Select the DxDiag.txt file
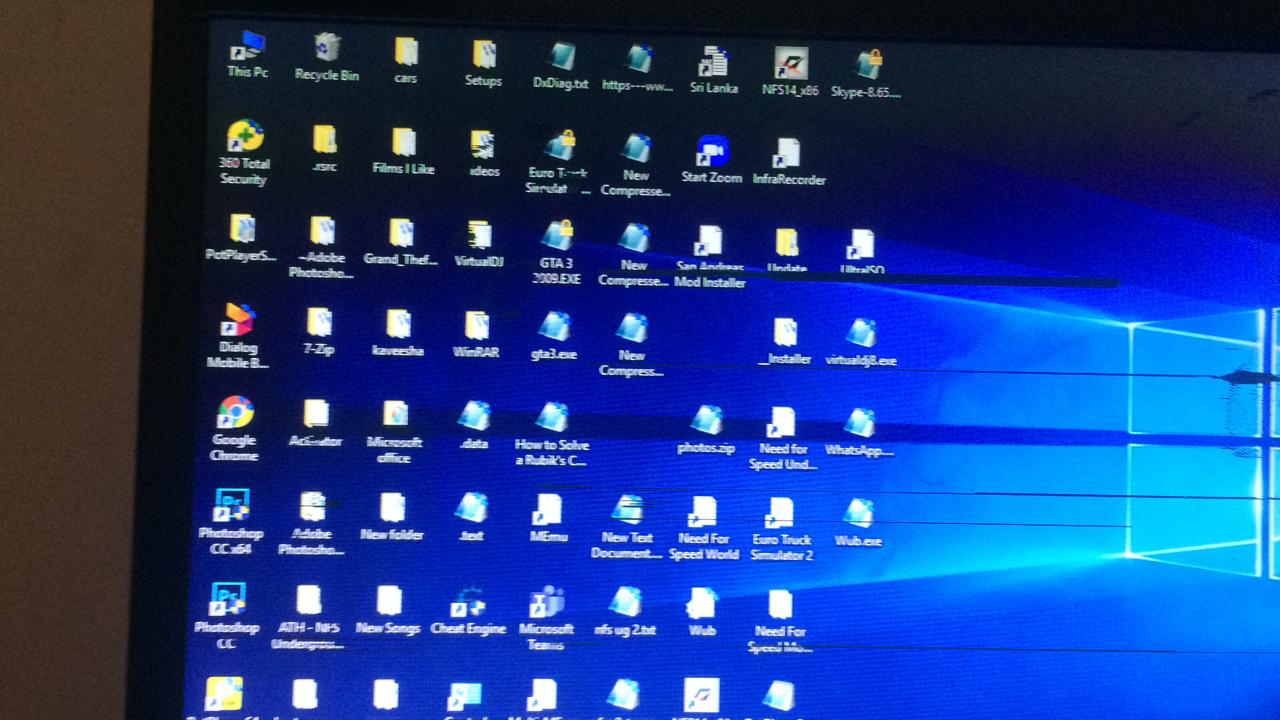The width and height of the screenshot is (1280, 720). coord(561,66)
